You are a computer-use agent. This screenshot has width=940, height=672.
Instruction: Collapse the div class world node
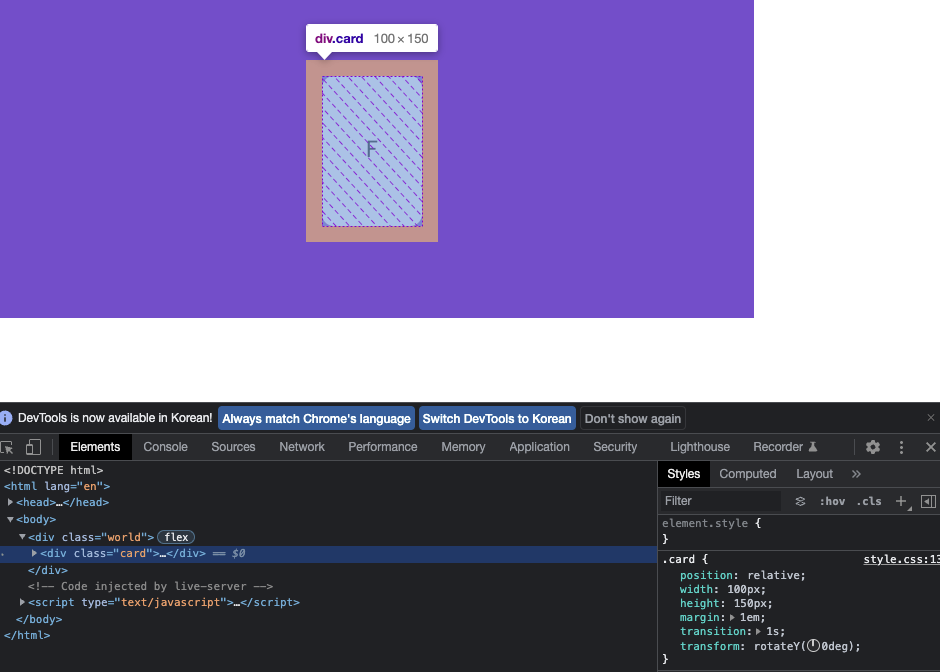click(x=22, y=537)
